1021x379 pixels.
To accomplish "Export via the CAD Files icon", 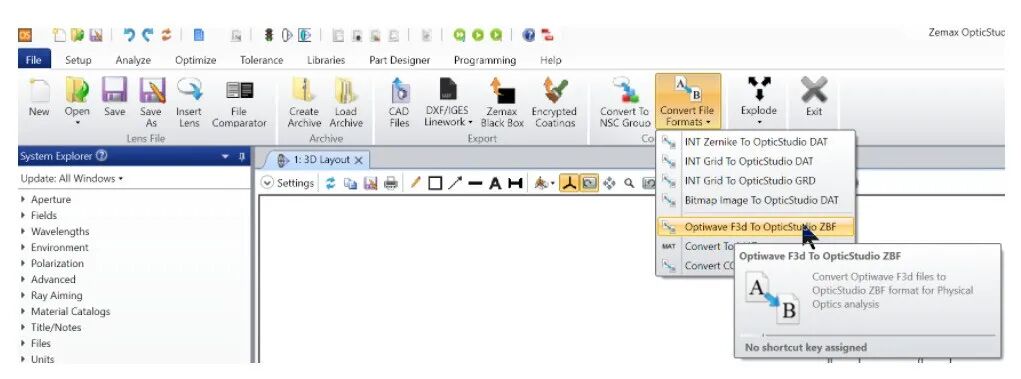I will [x=399, y=103].
